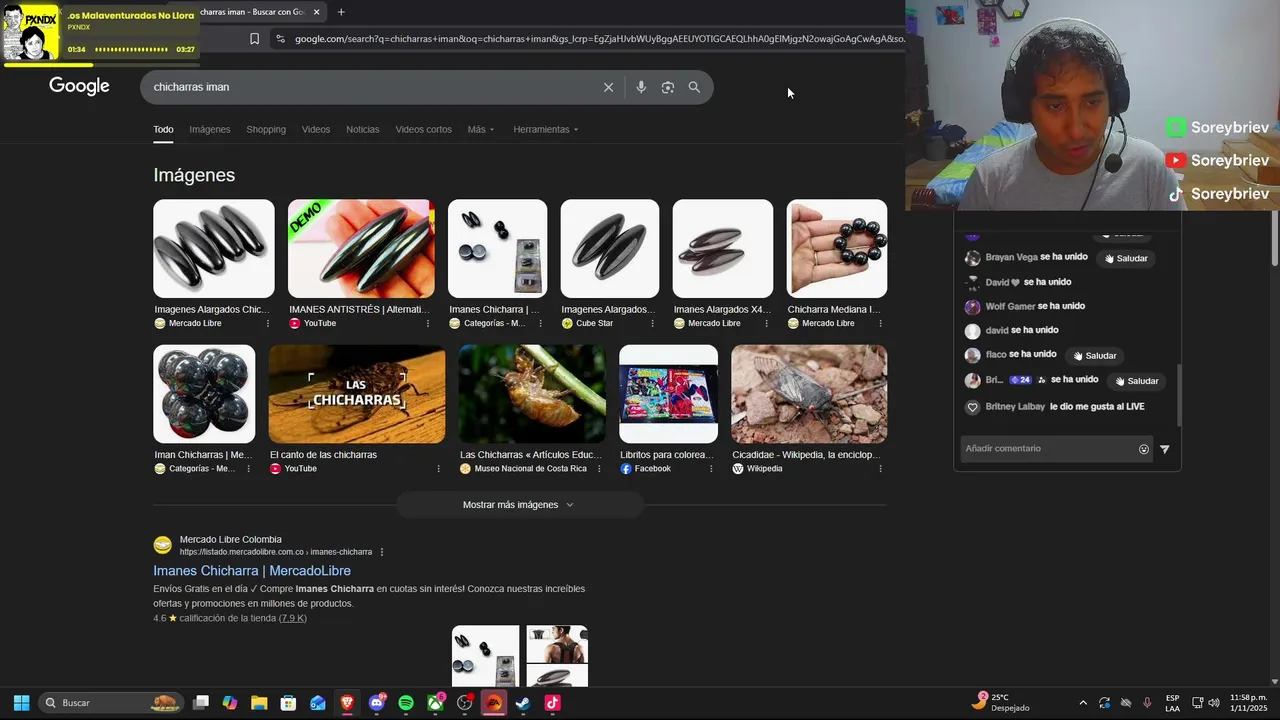Click the microphone tray icon

coord(1147,703)
